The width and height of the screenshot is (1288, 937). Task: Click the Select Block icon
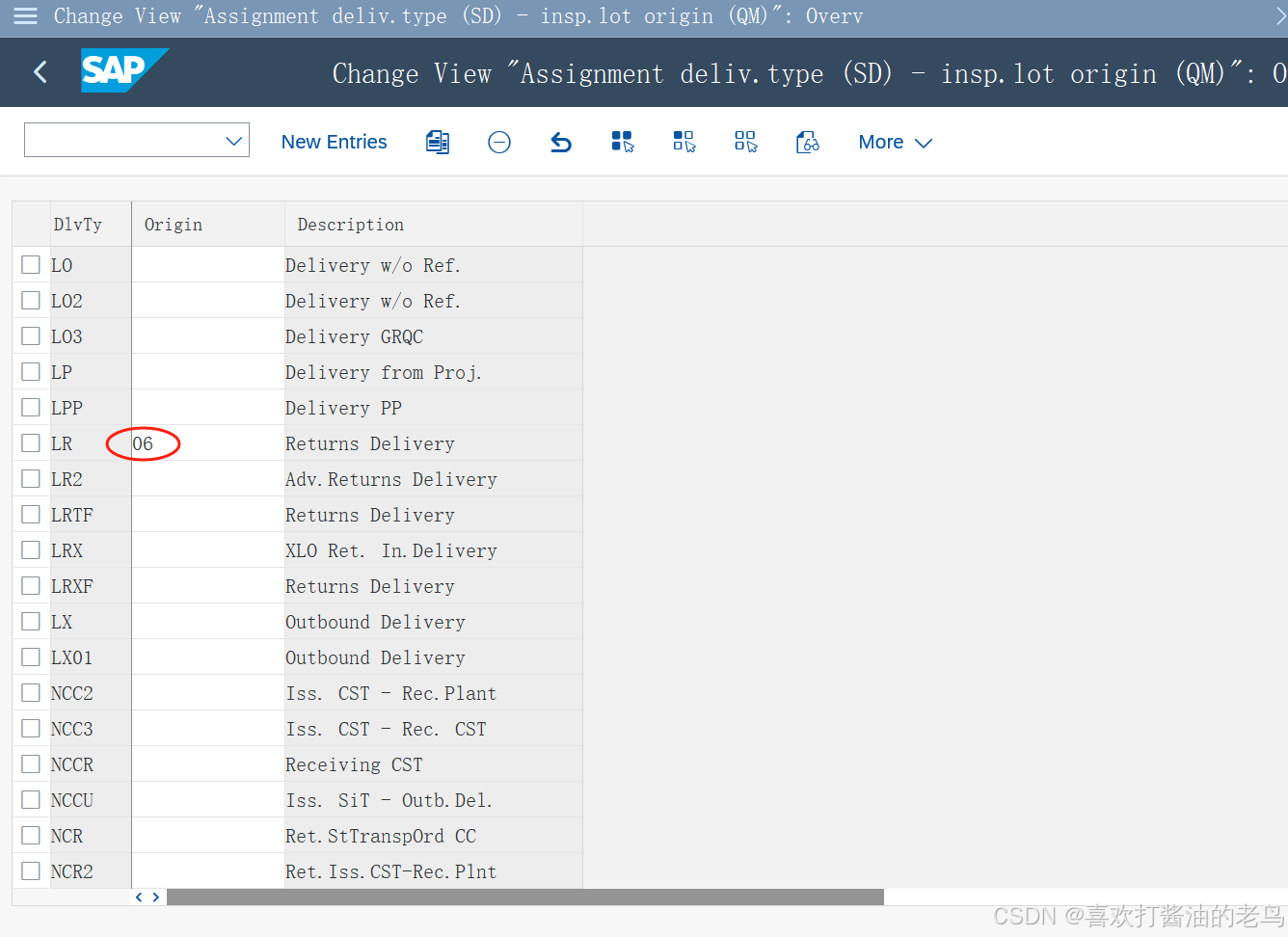[x=684, y=143]
